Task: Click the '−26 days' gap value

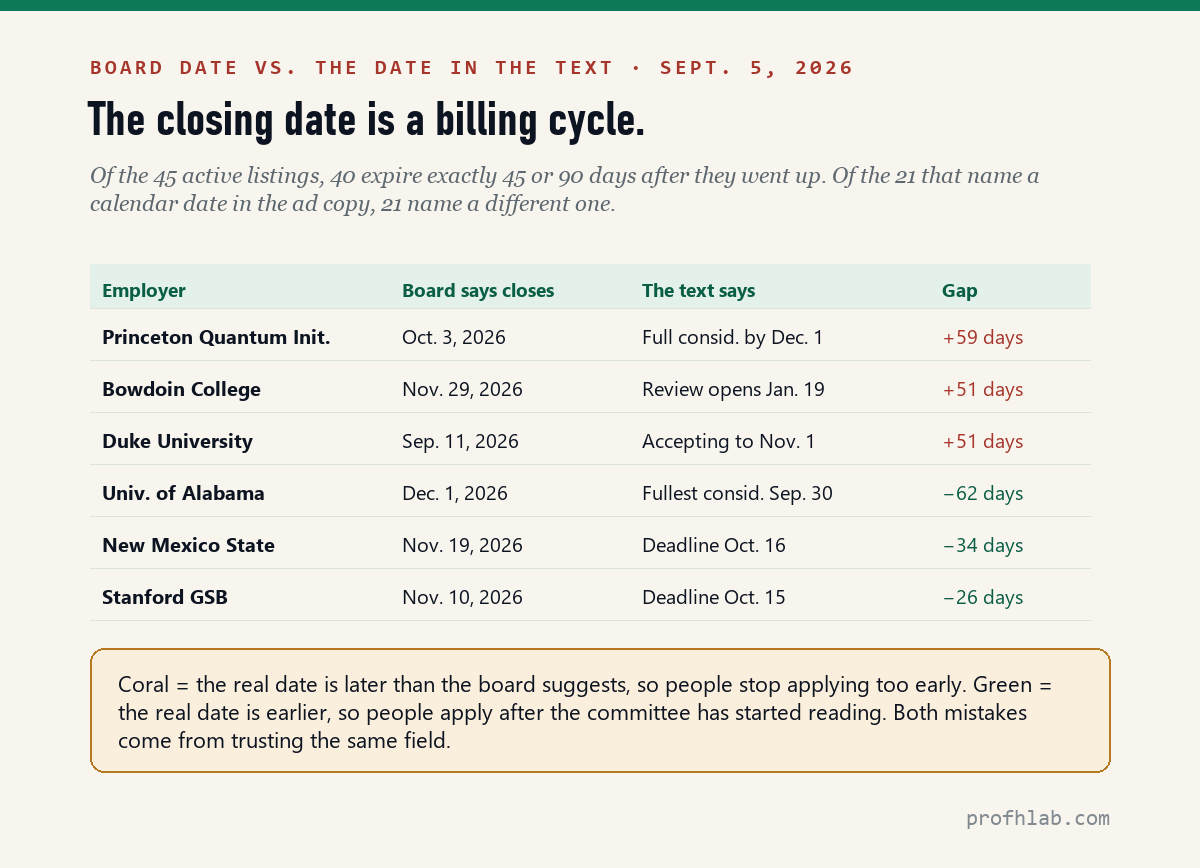Action: pyautogui.click(x=983, y=597)
